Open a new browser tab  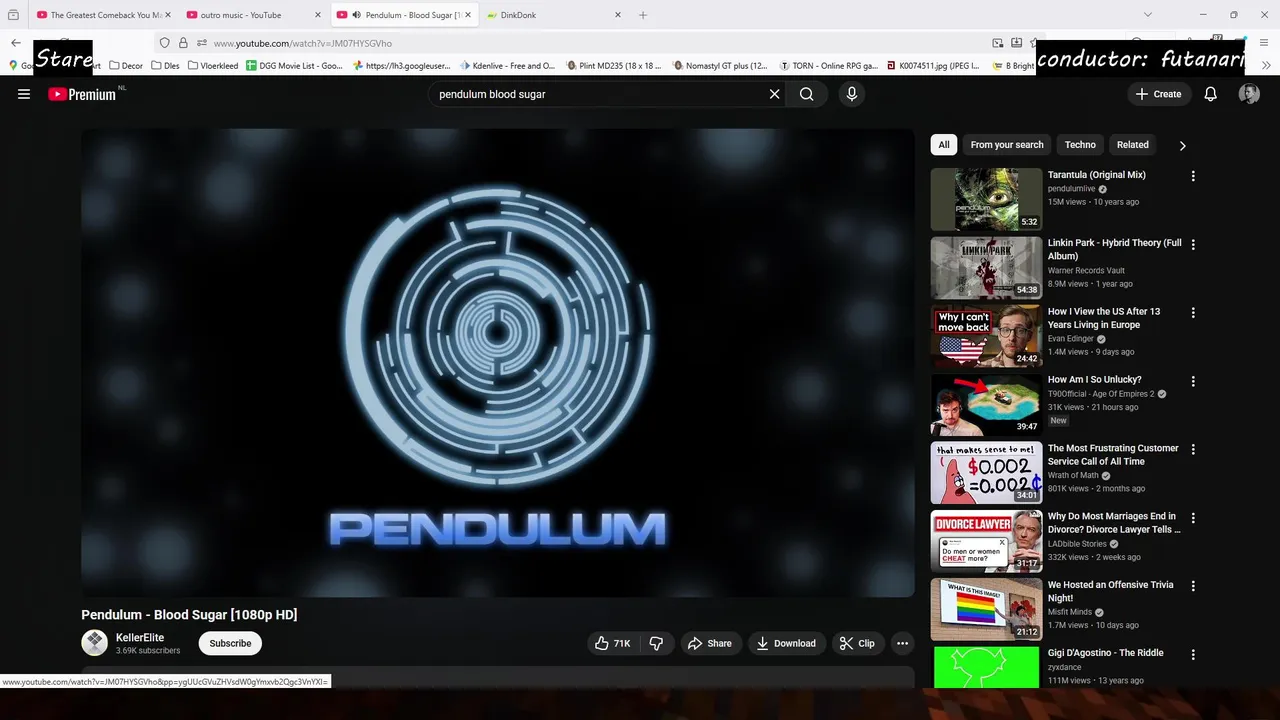coord(643,15)
